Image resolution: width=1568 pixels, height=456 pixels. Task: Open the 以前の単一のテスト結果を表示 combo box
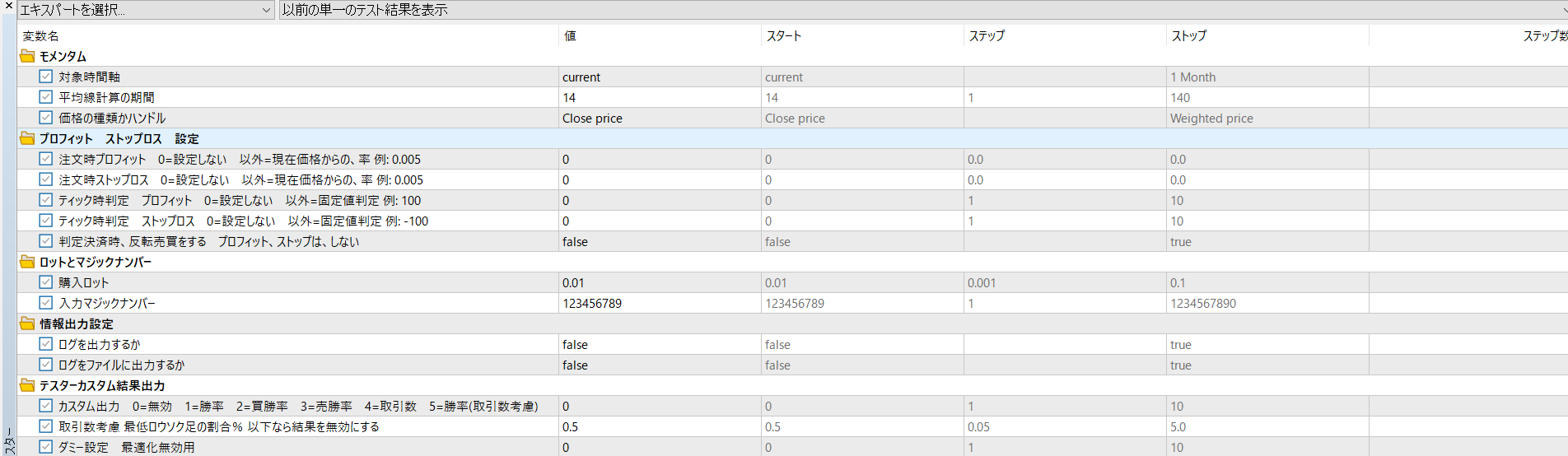click(x=923, y=10)
